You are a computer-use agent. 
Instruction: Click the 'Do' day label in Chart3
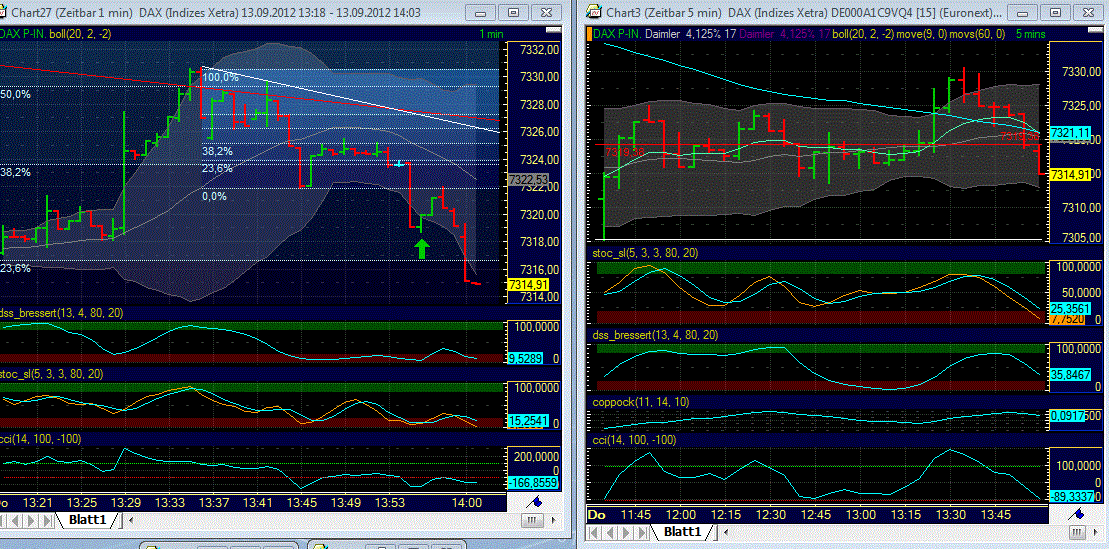pos(596,514)
